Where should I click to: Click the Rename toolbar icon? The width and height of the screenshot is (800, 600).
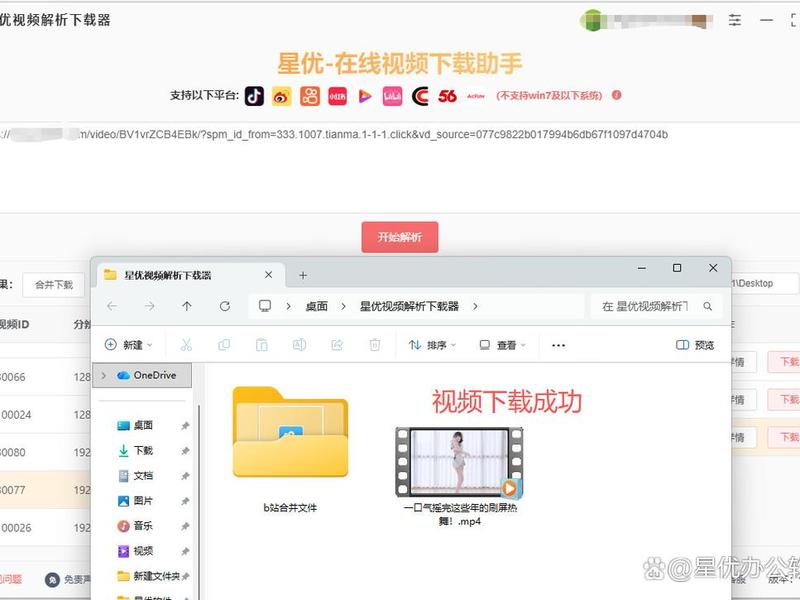(x=299, y=345)
